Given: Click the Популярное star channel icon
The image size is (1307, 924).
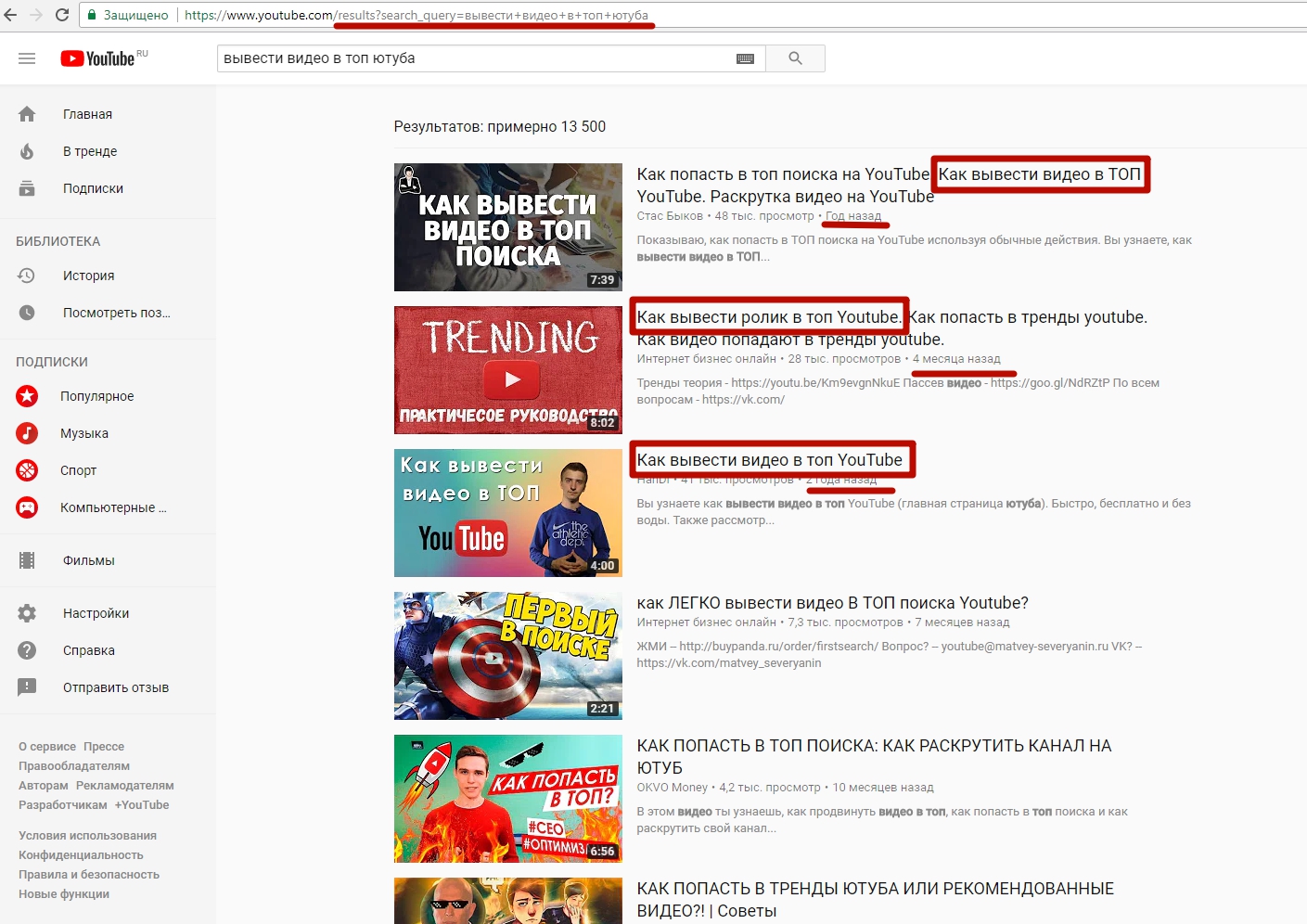Looking at the screenshot, I should coord(27,396).
